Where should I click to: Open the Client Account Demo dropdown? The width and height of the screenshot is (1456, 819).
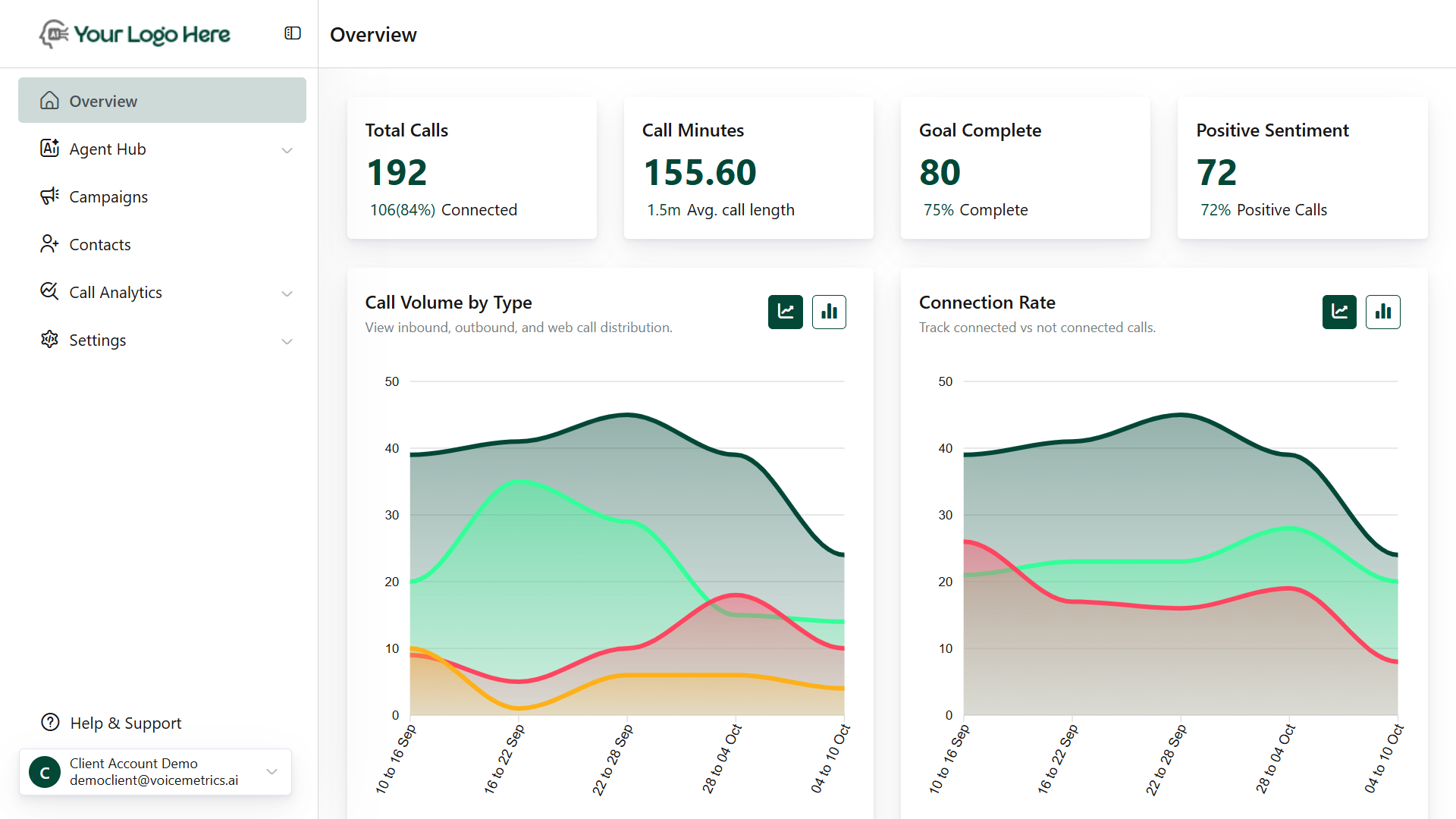(271, 771)
